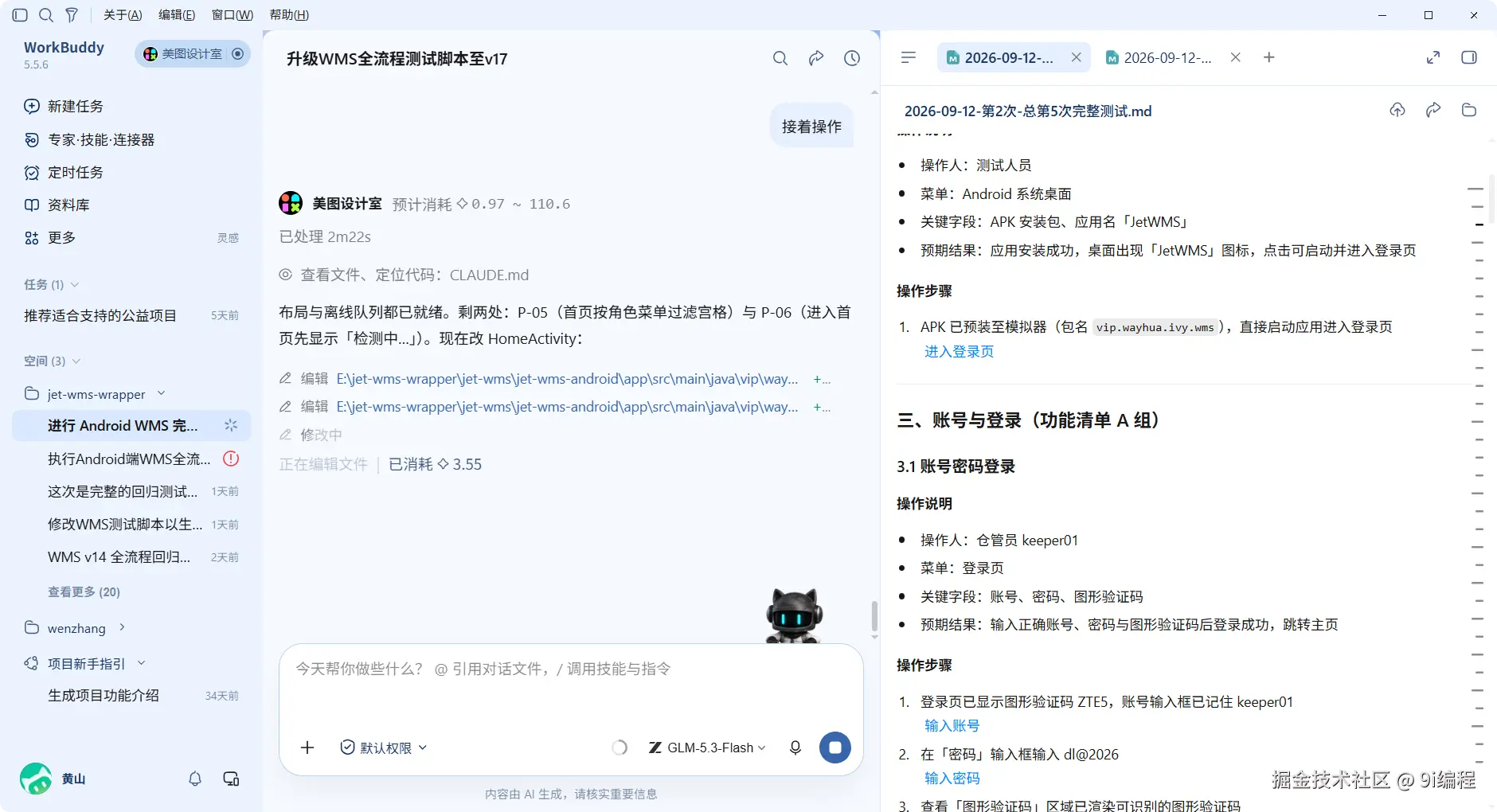Viewport: 1497px width, 812px height.
Task: Open the search icon in title bar
Action: coord(46,14)
